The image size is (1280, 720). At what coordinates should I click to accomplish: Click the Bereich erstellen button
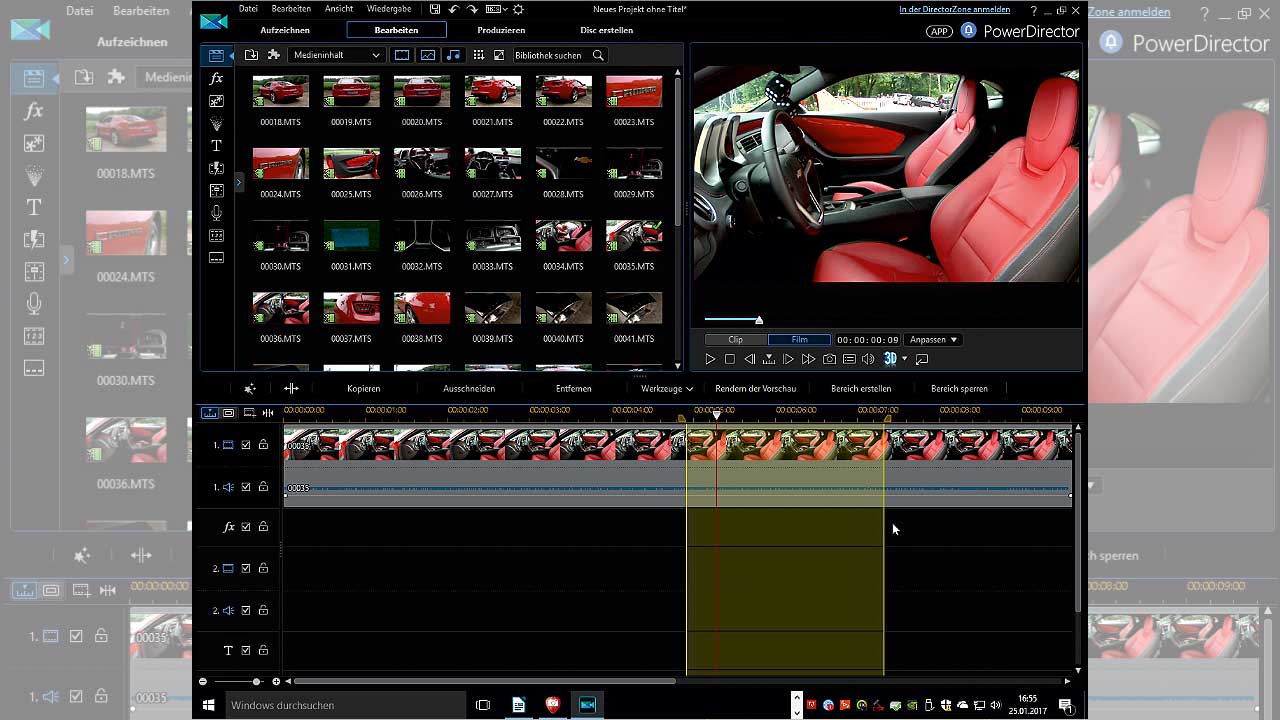(x=860, y=388)
